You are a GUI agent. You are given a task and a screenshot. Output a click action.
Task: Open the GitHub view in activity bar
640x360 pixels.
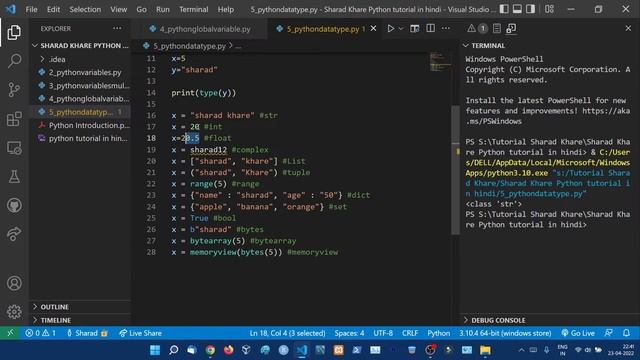[14, 205]
